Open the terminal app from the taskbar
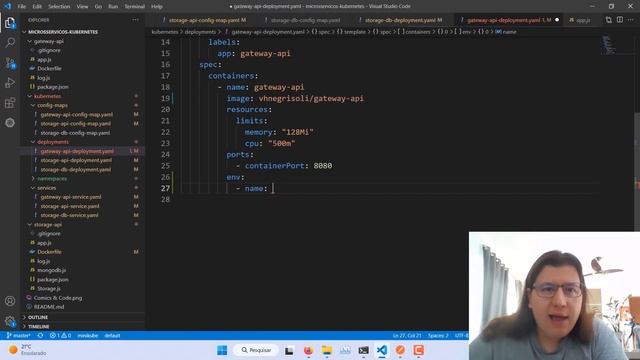 [x=363, y=350]
